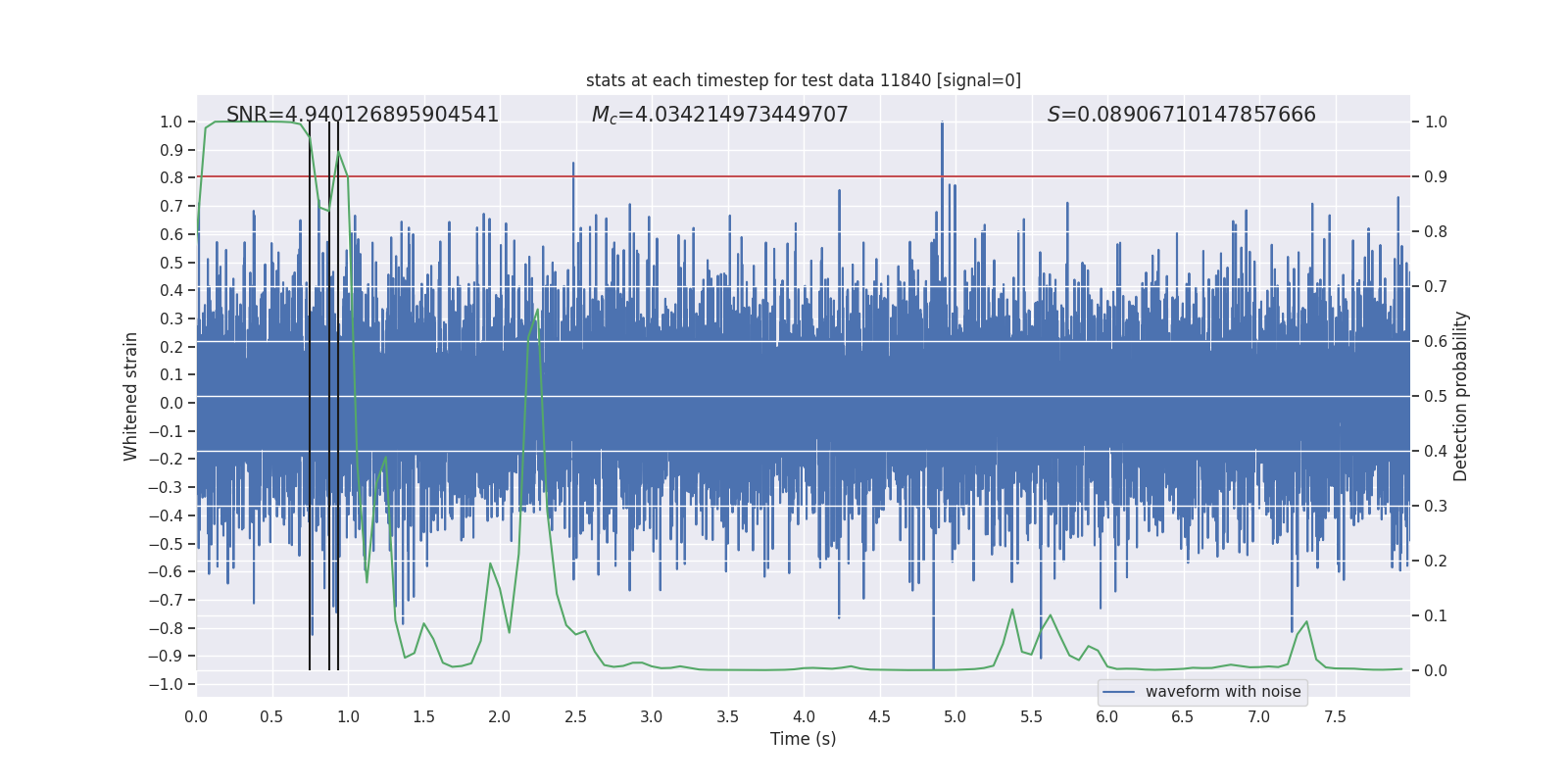Select the "Time (s)" axis label

(x=804, y=739)
